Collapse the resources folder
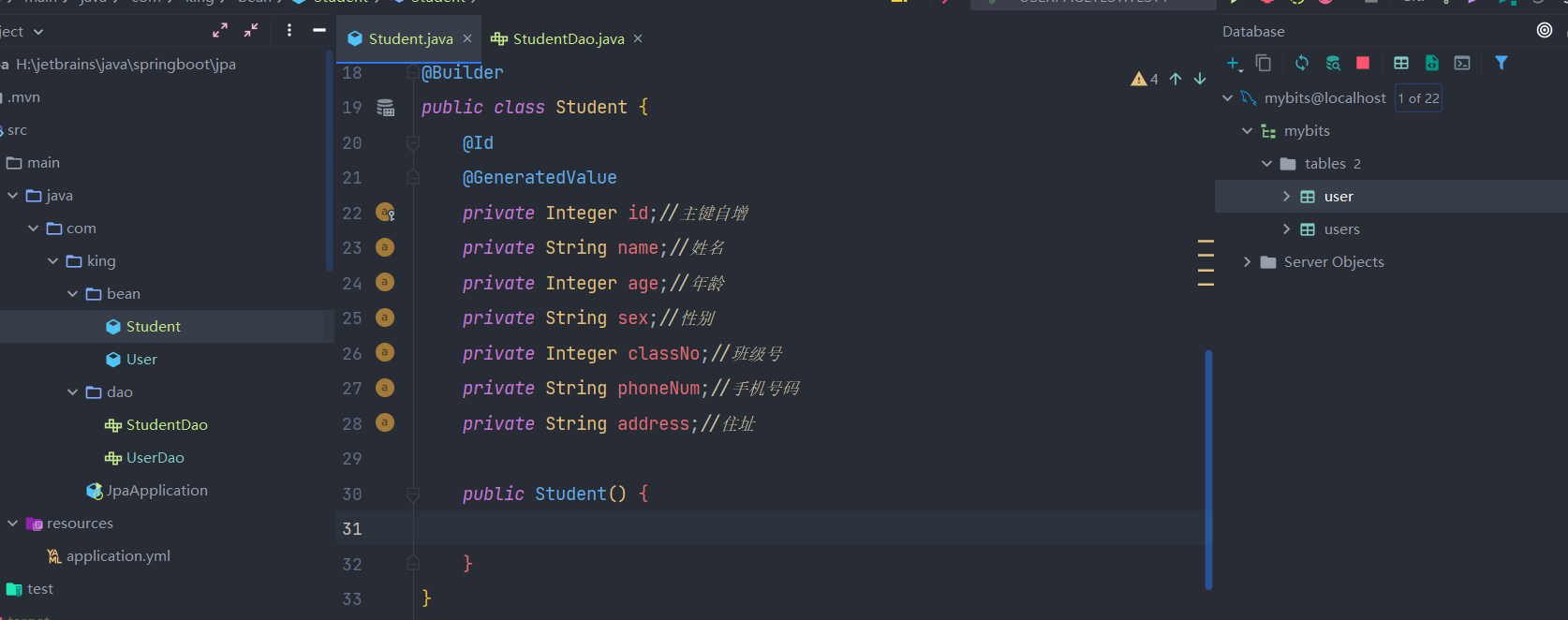Image resolution: width=1568 pixels, height=620 pixels. click(13, 523)
